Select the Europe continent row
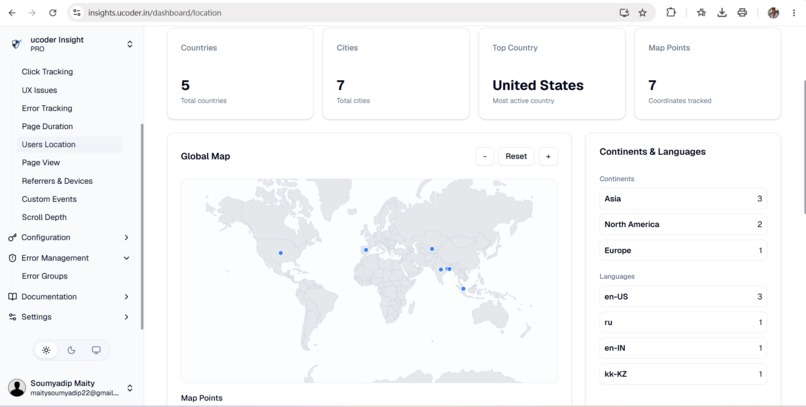 pyautogui.click(x=683, y=250)
